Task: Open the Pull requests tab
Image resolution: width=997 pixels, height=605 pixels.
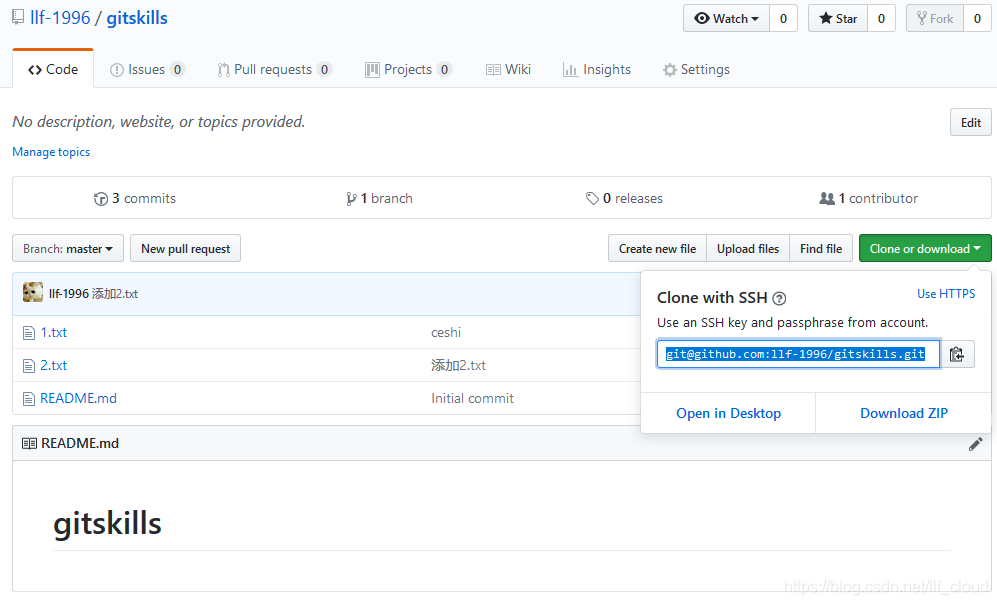Action: [x=274, y=69]
